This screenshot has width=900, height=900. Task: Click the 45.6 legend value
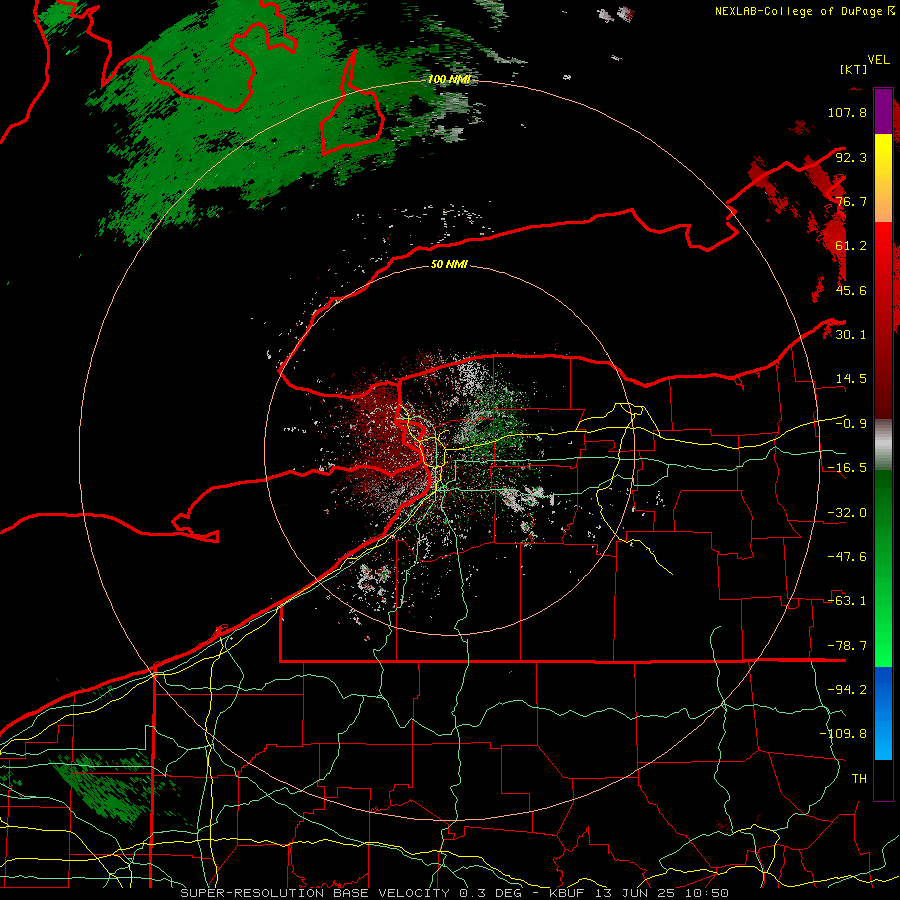851,290
